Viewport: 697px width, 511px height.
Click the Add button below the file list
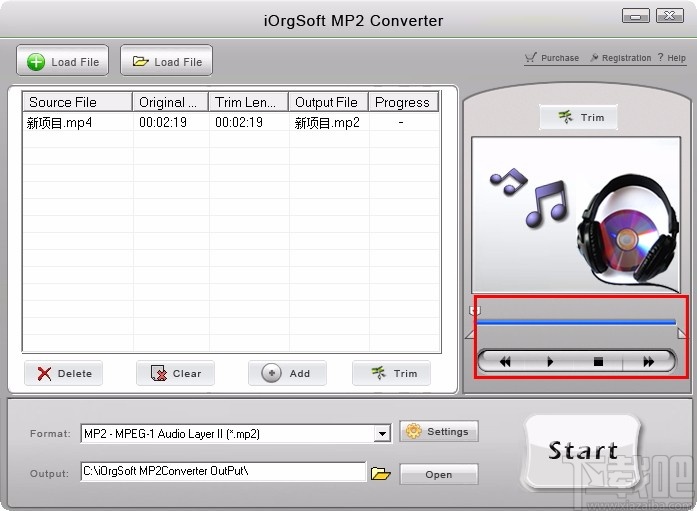pyautogui.click(x=288, y=373)
